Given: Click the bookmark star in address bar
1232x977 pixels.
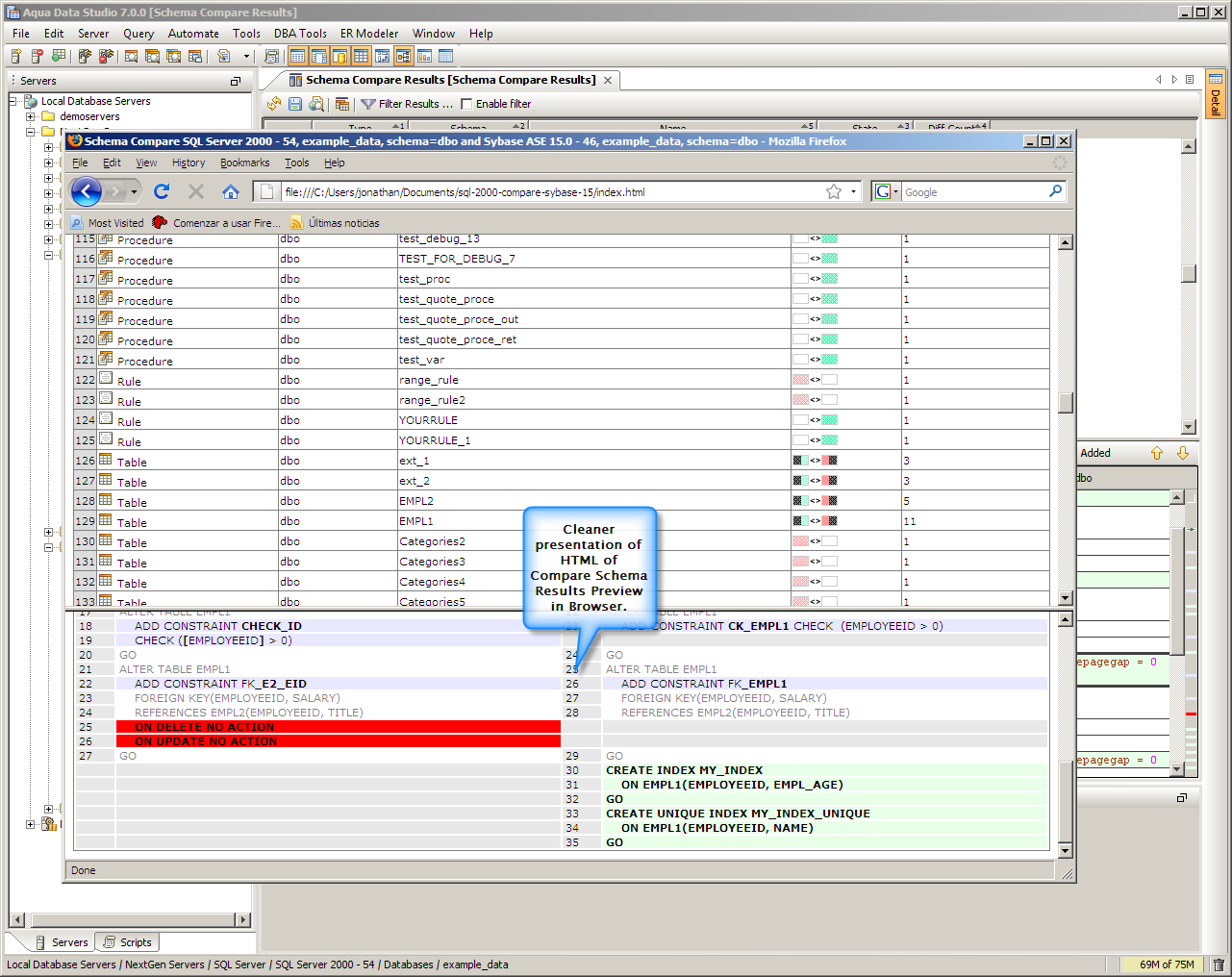Looking at the screenshot, I should coord(834,191).
